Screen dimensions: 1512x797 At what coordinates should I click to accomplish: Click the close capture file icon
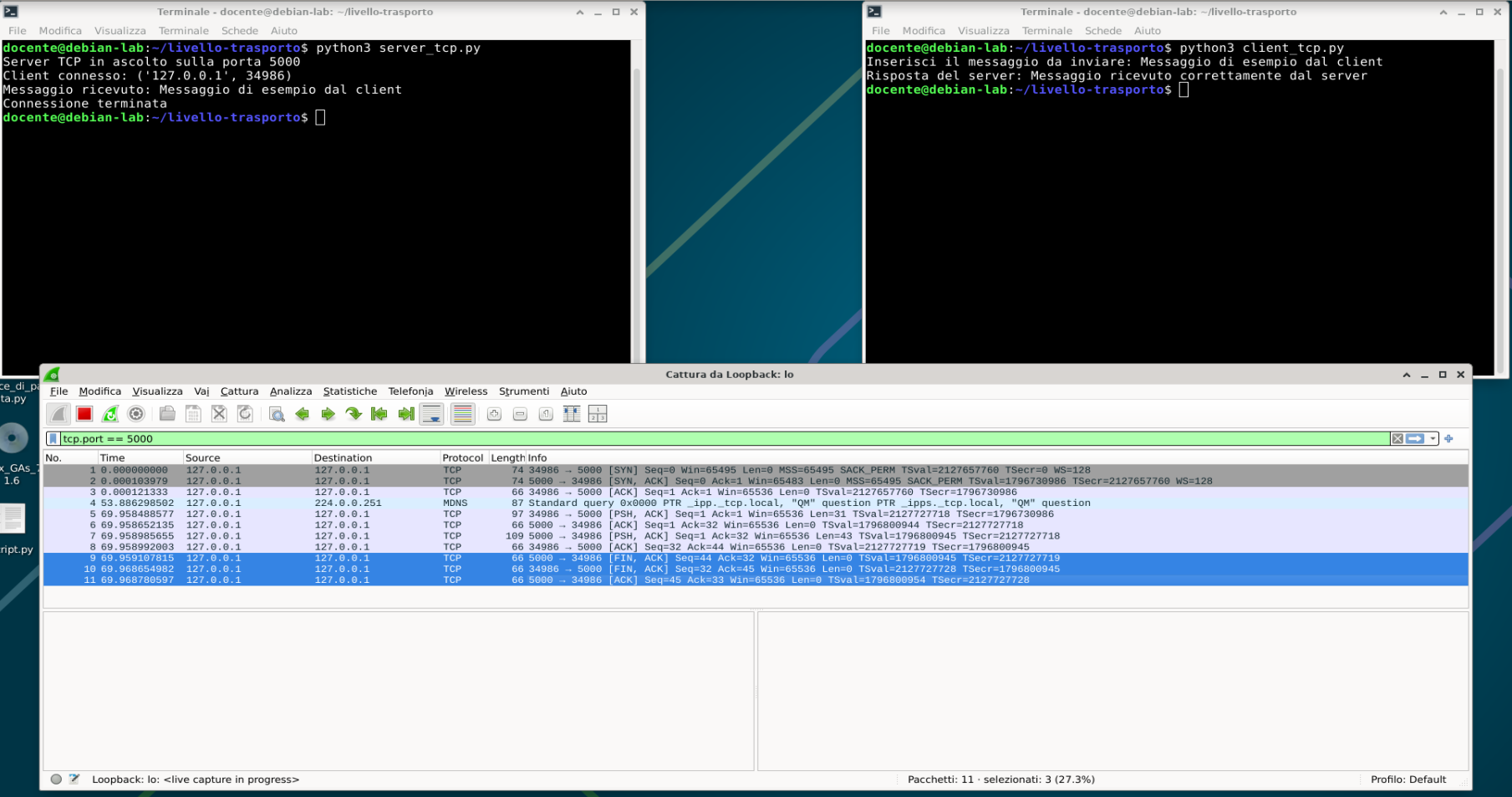(x=219, y=414)
